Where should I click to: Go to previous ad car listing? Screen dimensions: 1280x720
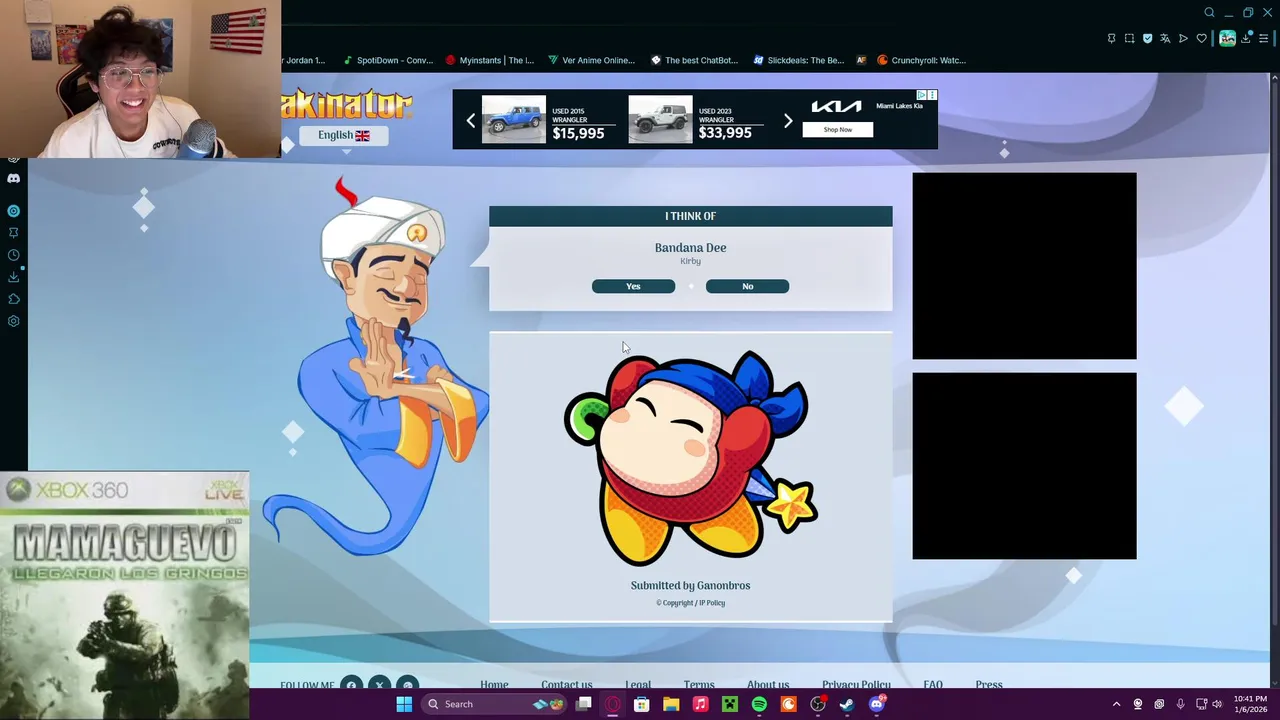[471, 121]
